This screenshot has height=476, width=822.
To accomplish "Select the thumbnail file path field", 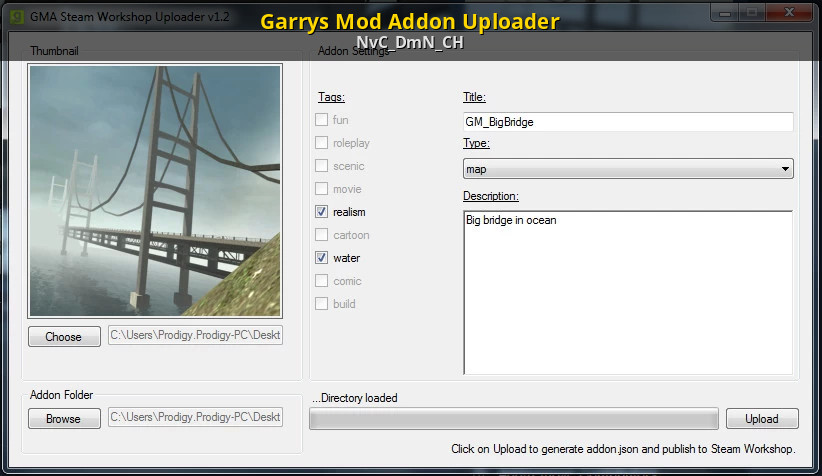I will pos(195,336).
